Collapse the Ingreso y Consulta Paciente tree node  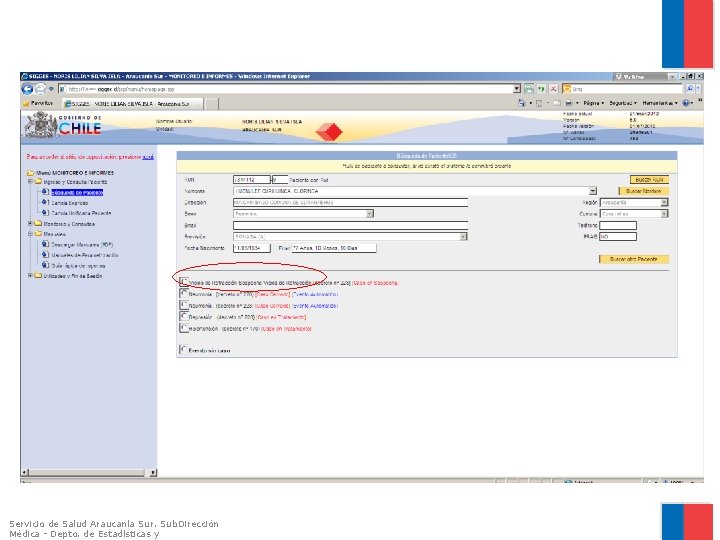(x=30, y=182)
